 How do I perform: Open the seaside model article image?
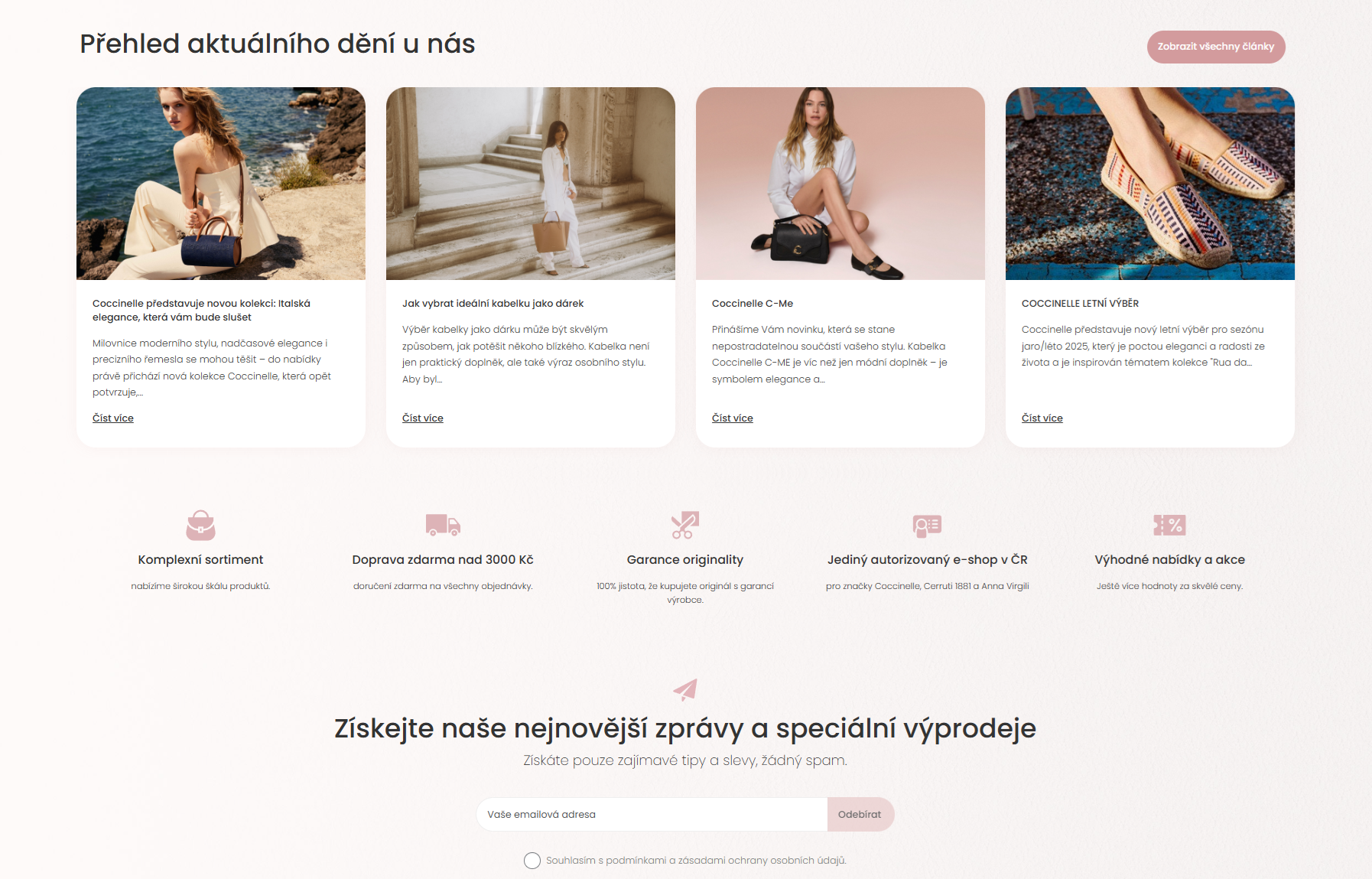(221, 184)
